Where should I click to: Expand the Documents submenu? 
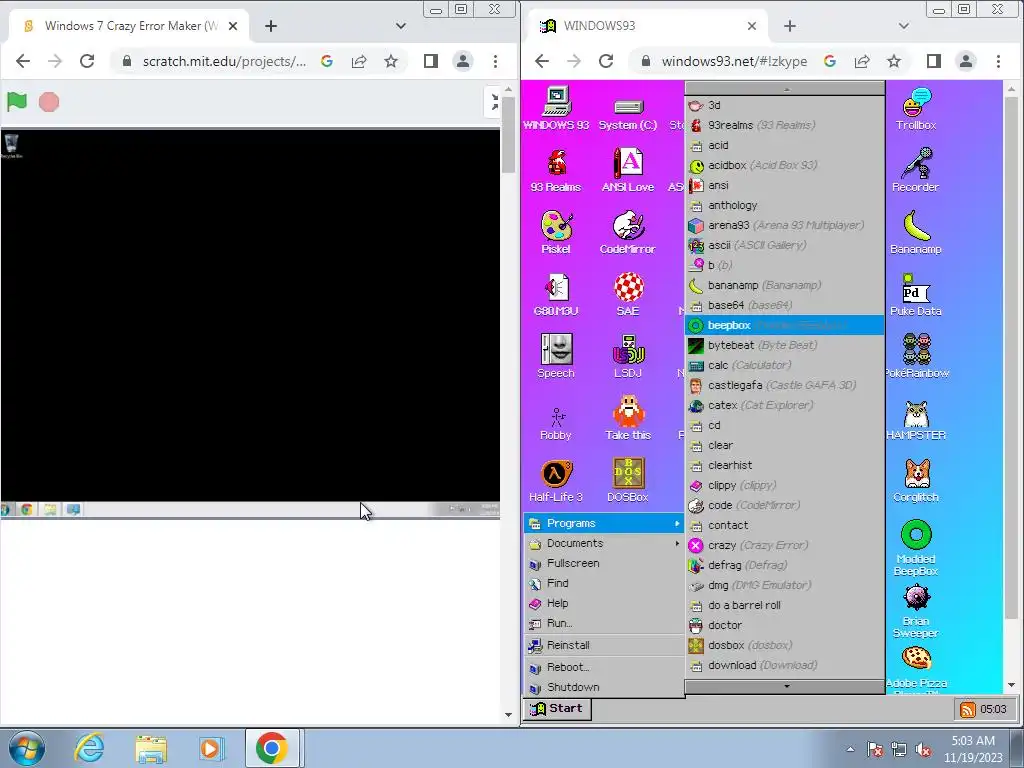tap(604, 543)
